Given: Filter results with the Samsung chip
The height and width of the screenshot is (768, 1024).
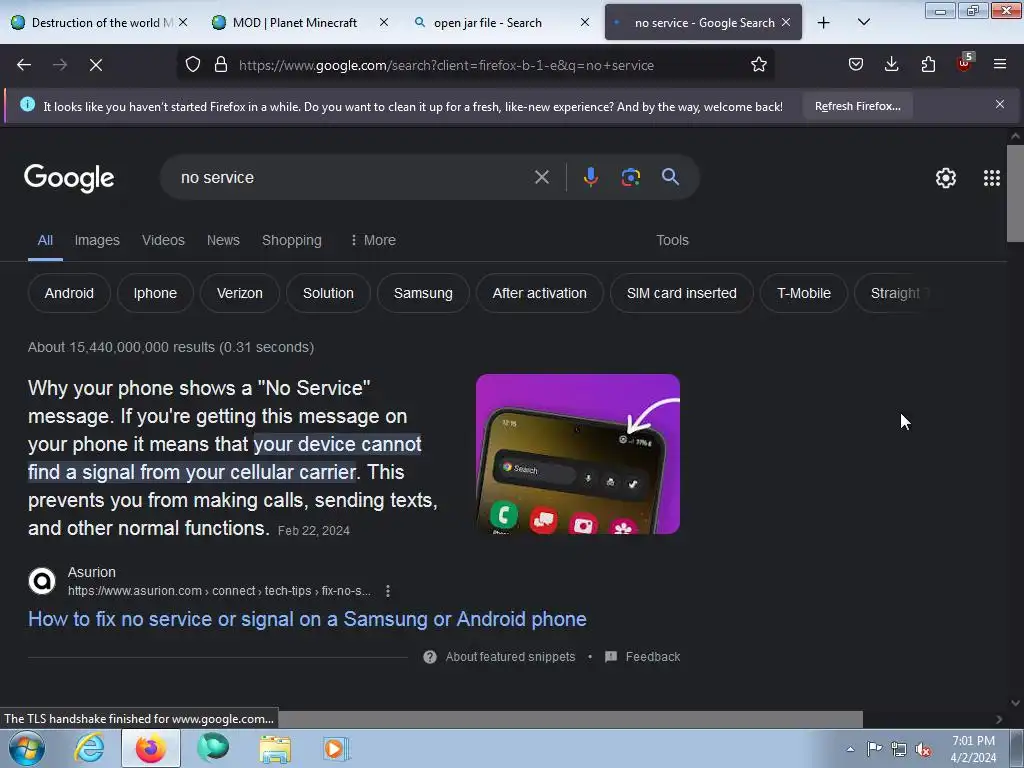Looking at the screenshot, I should (x=423, y=293).
